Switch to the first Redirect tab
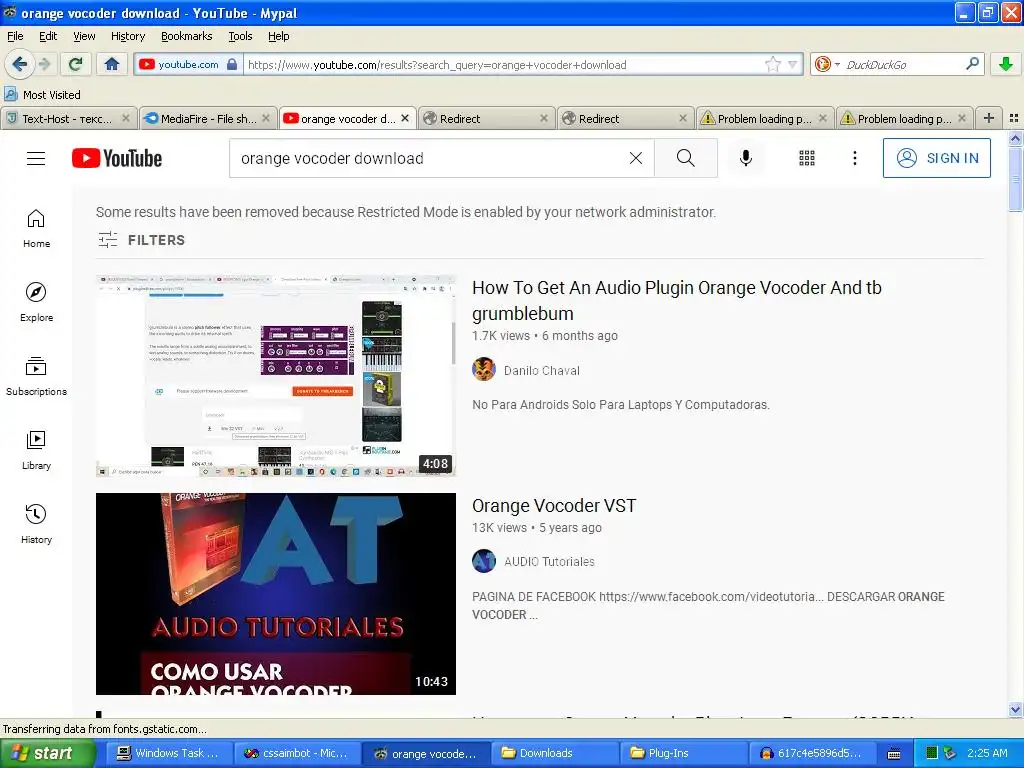This screenshot has height=768, width=1024. pos(480,118)
